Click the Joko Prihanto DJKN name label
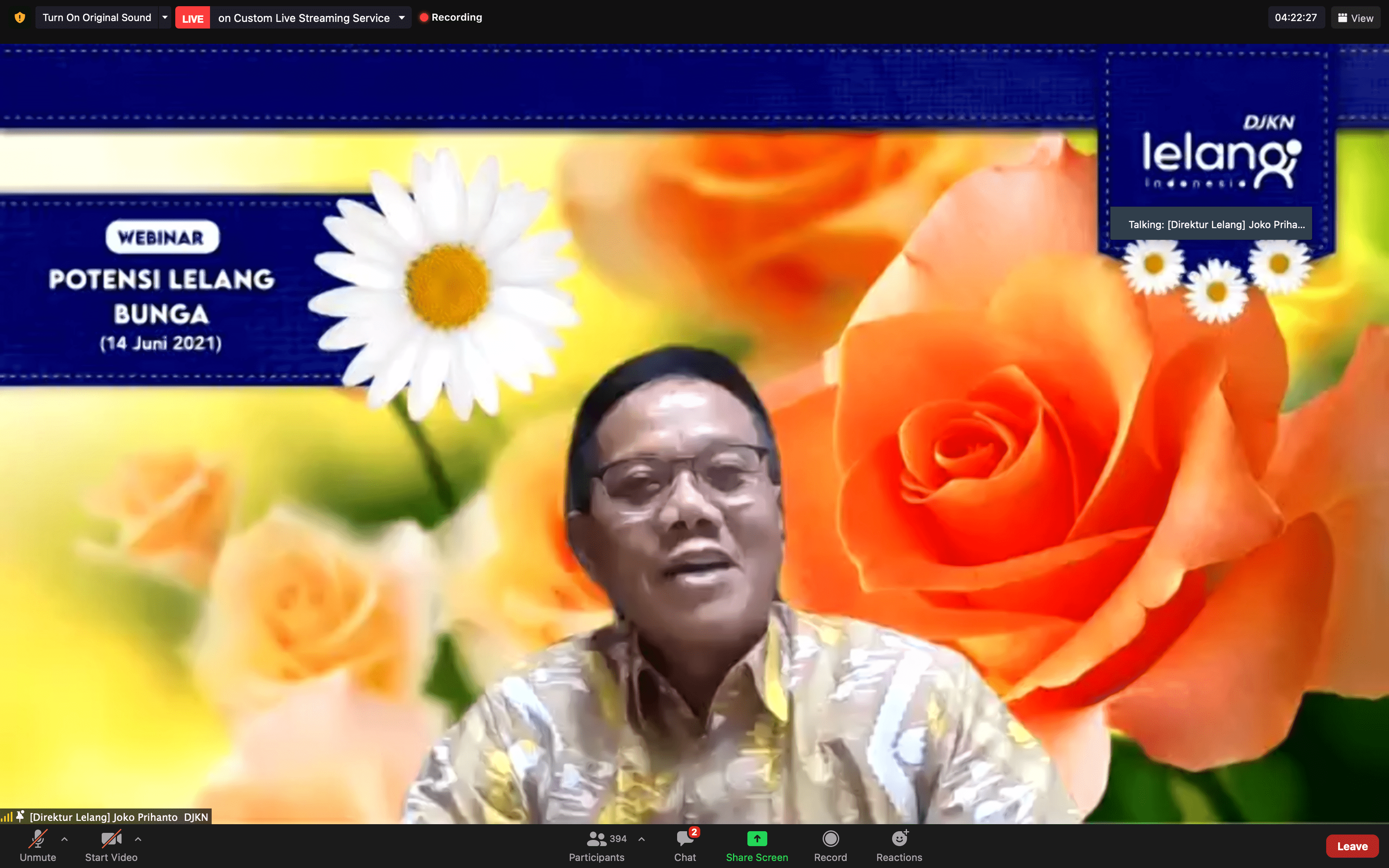1389x868 pixels. click(118, 816)
